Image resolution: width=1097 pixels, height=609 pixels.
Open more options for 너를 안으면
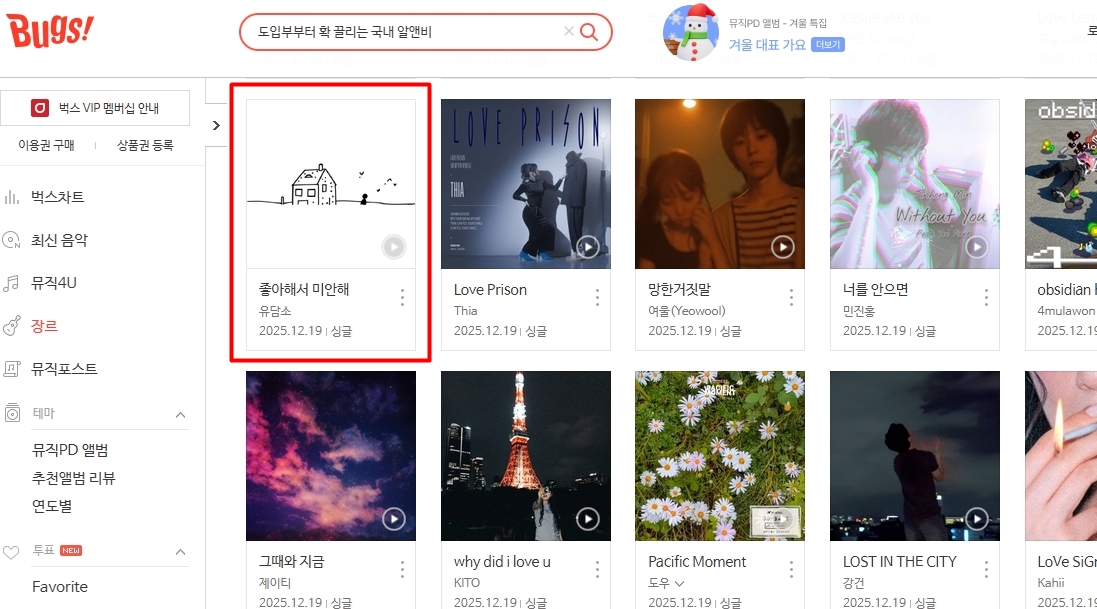point(986,298)
